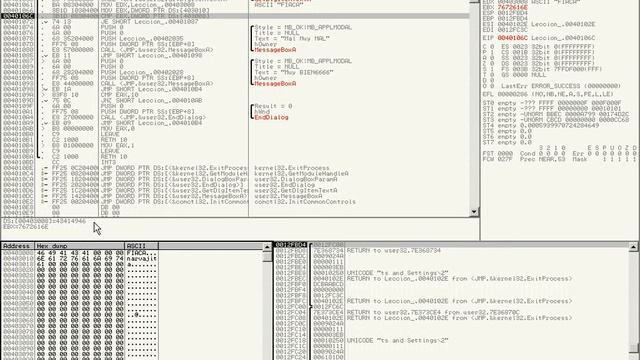The width and height of the screenshot is (640, 360).
Task: Select the JE SHORT Leccion_.00401087 instruction
Action: tap(149, 22)
